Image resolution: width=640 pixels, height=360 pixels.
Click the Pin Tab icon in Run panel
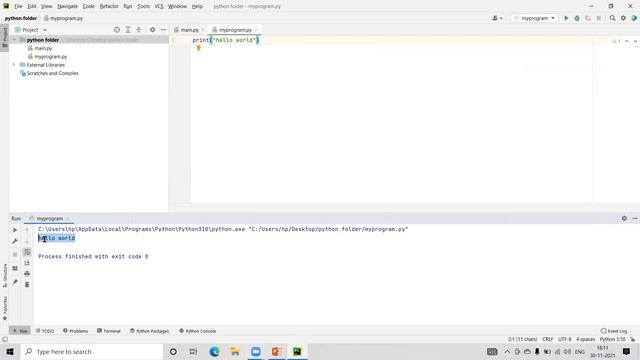click(x=15, y=282)
